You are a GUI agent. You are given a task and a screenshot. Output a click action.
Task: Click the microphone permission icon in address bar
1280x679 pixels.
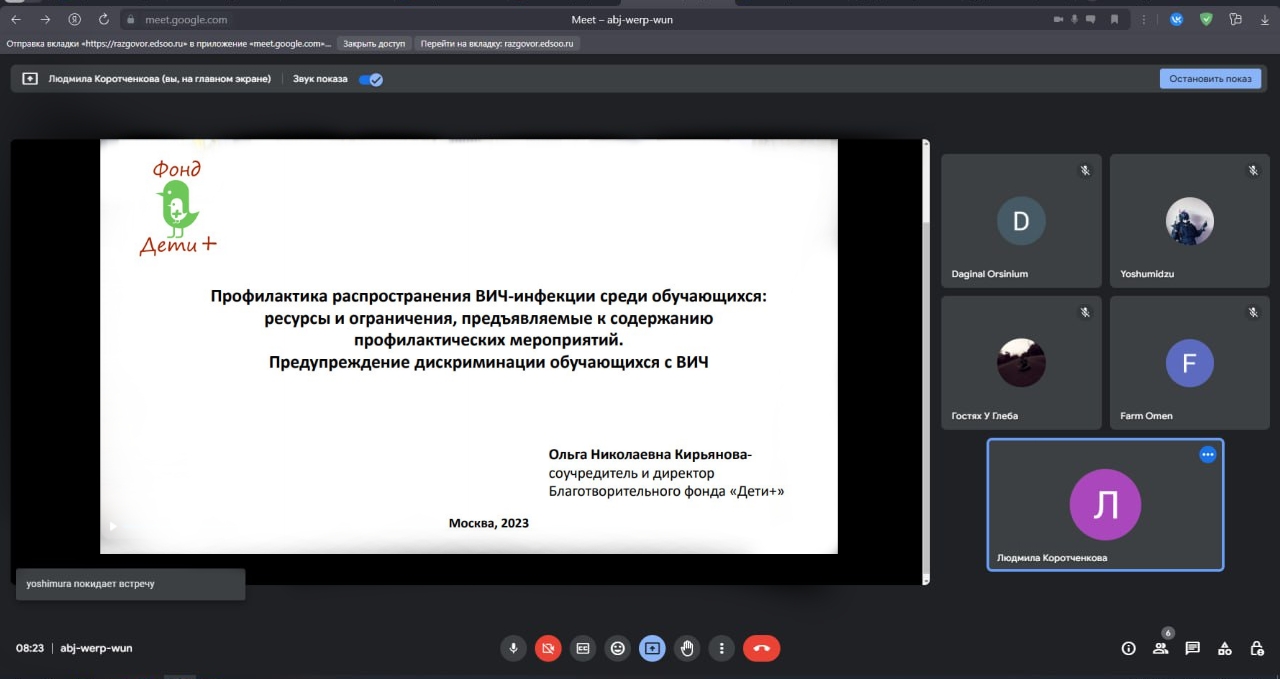[1076, 19]
